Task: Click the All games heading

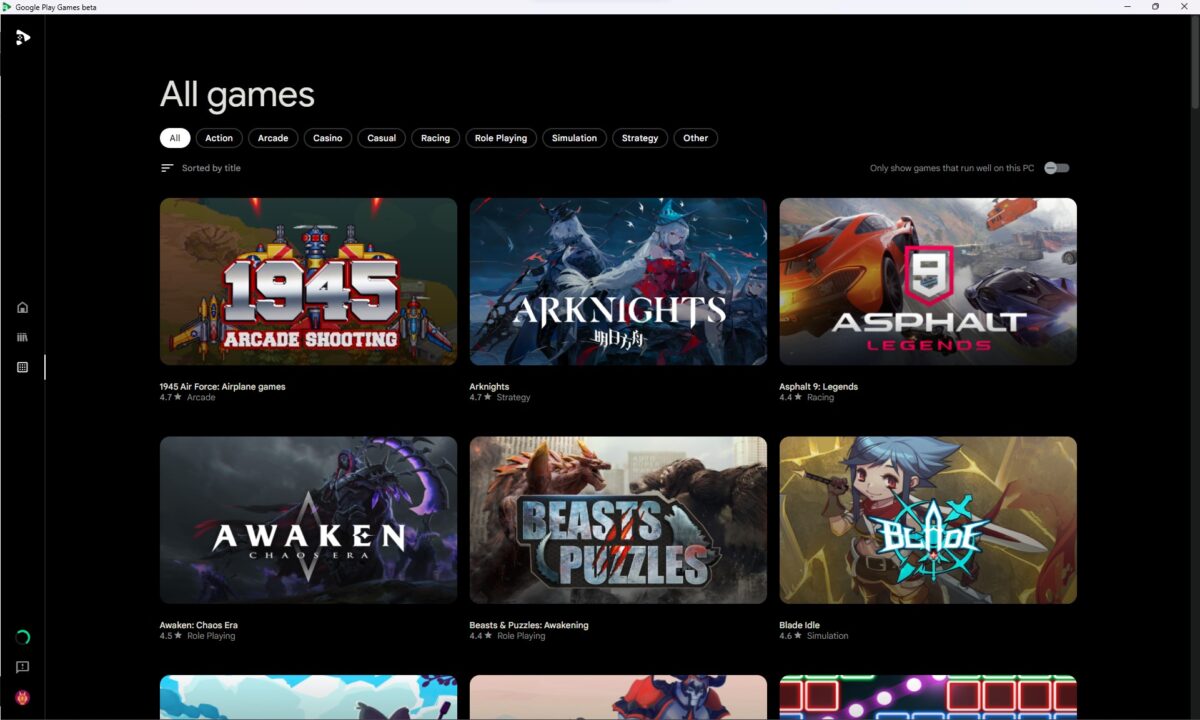Action: [x=237, y=95]
